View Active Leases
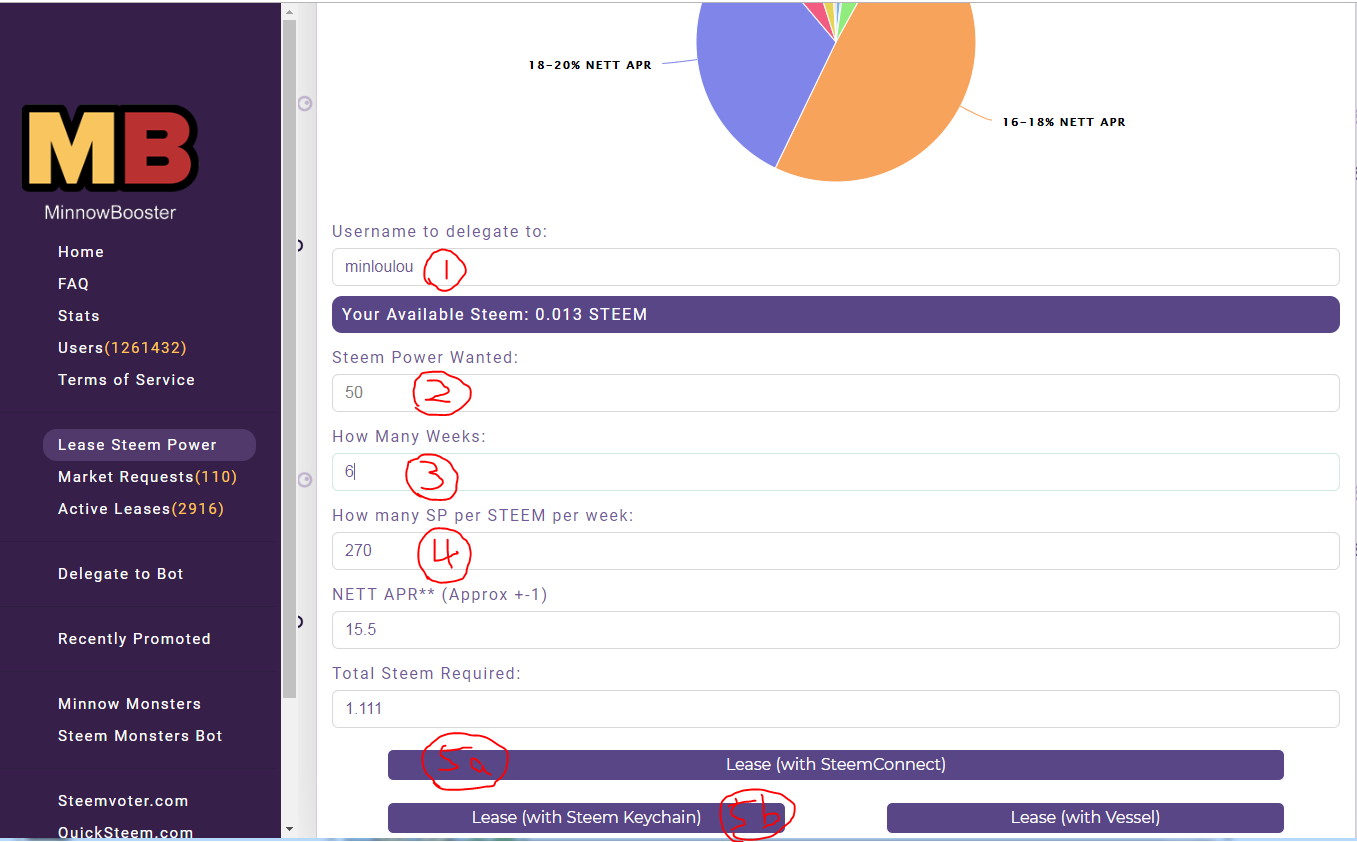The width and height of the screenshot is (1357, 842). (141, 509)
